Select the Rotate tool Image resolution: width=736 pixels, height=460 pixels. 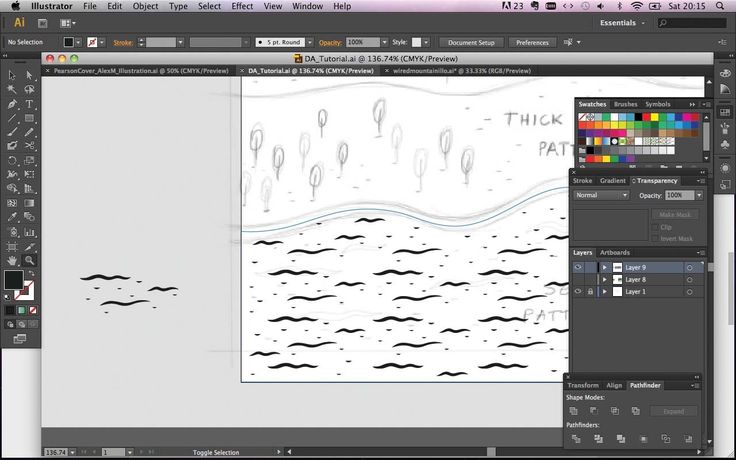(12, 161)
